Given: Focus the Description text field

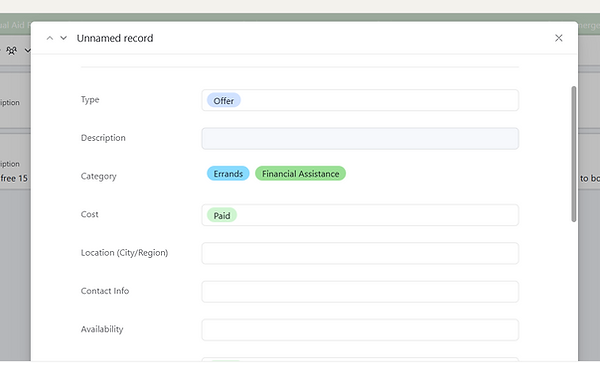Looking at the screenshot, I should point(360,138).
